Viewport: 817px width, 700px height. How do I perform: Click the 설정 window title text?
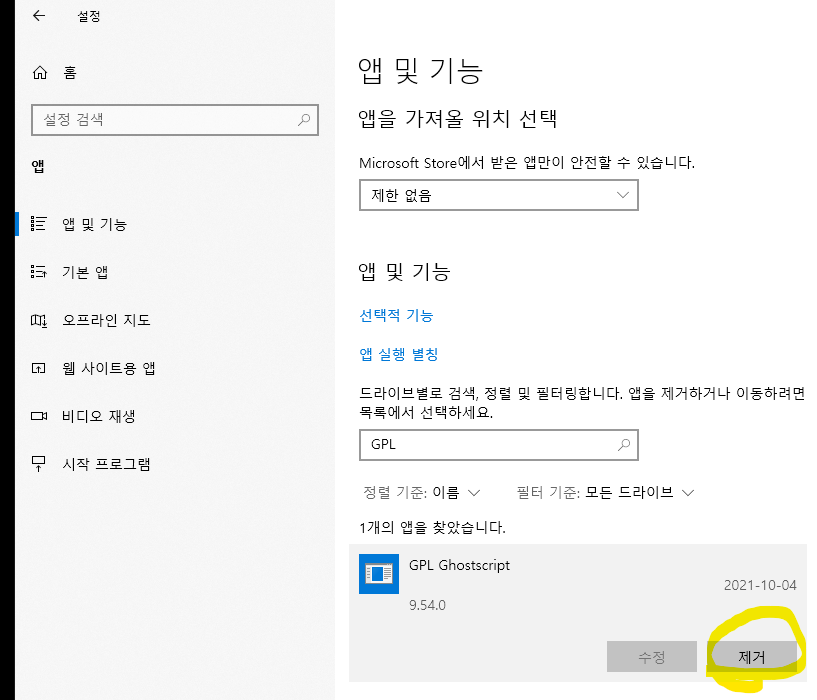tap(89, 16)
